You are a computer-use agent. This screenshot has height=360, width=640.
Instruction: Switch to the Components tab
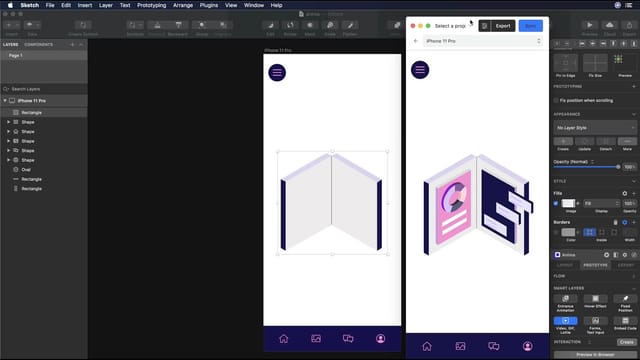pos(38,44)
